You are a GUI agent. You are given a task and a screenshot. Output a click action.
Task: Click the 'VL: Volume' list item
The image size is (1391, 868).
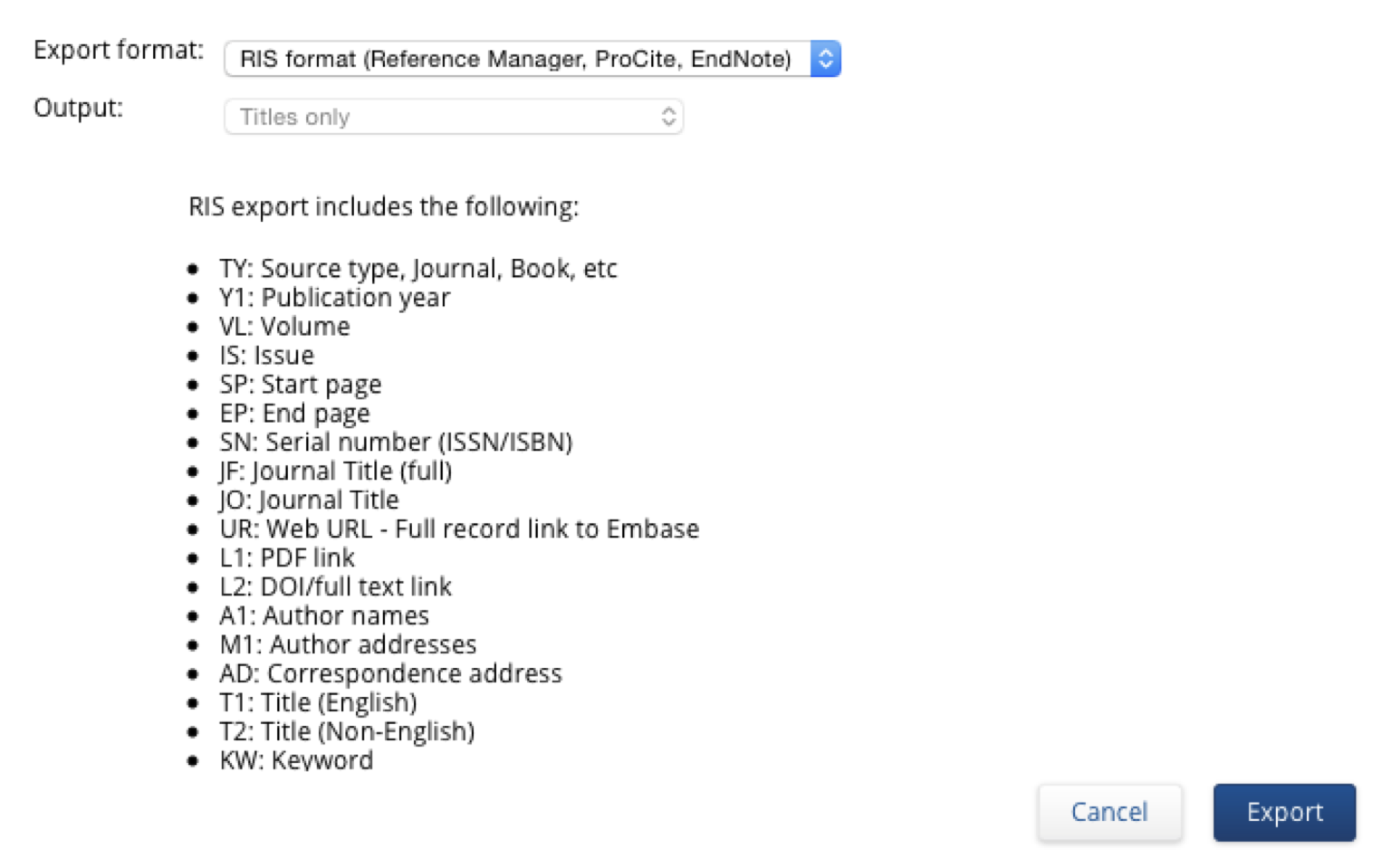click(x=284, y=327)
